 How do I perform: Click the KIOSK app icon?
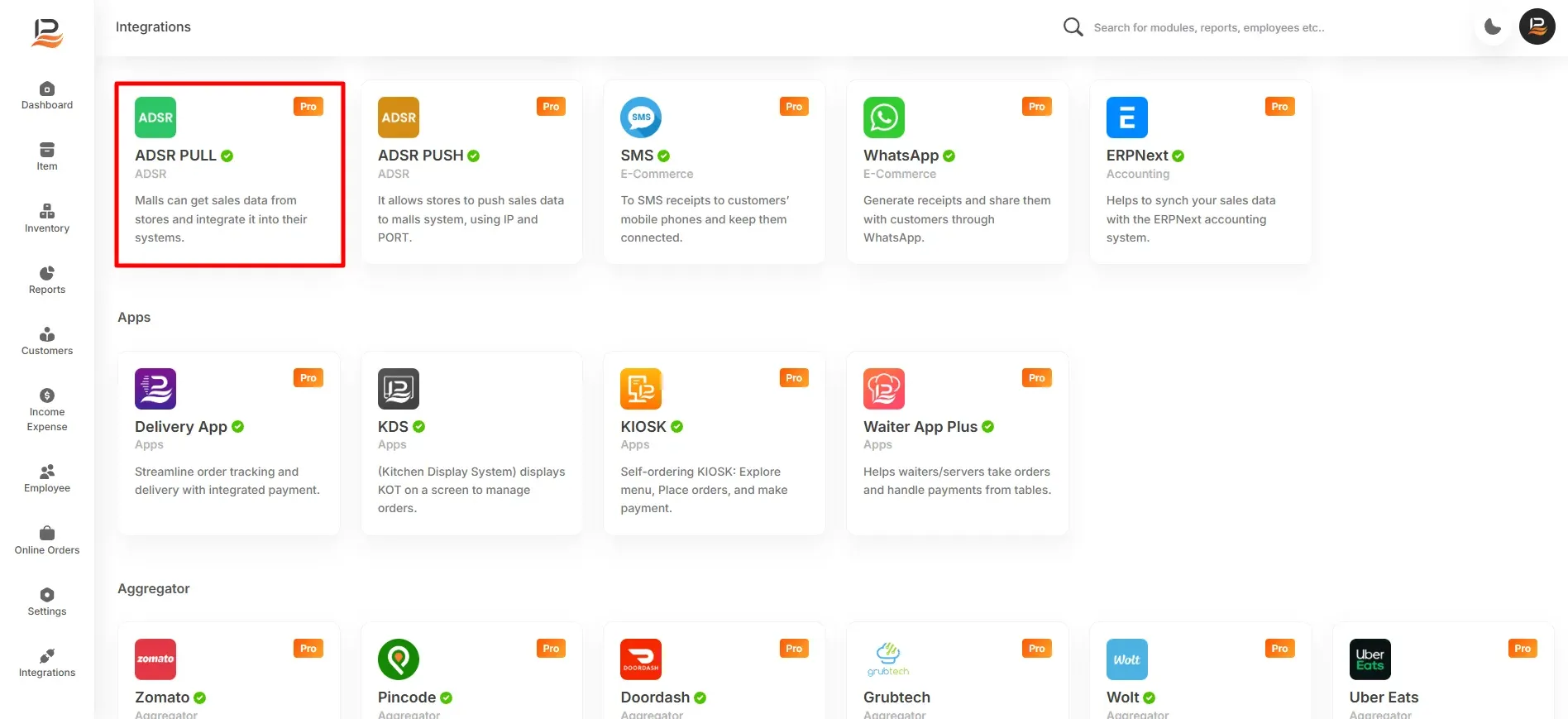pos(641,389)
